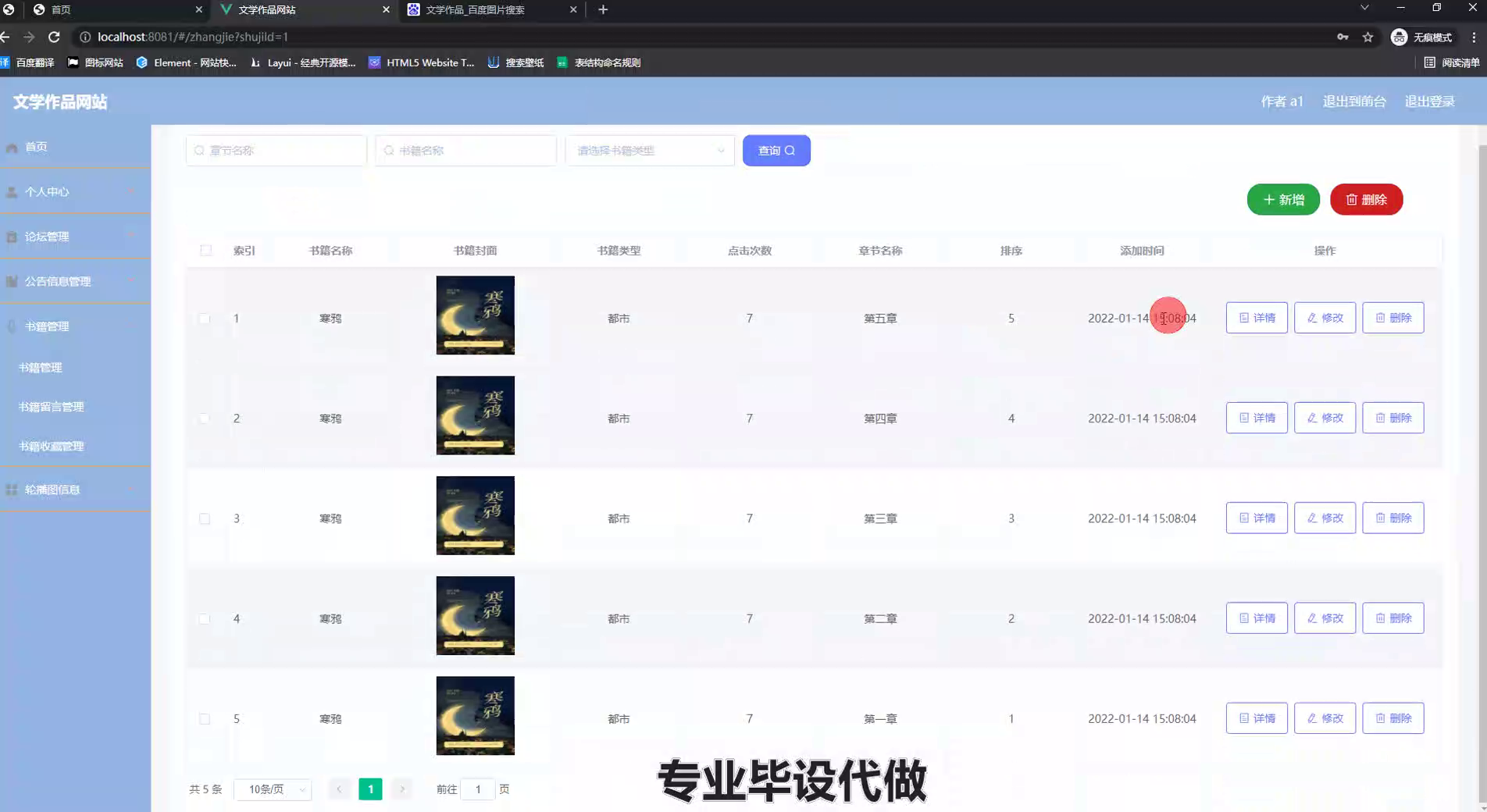Close the 文学作品网站 tab
The image size is (1487, 812).
[386, 9]
